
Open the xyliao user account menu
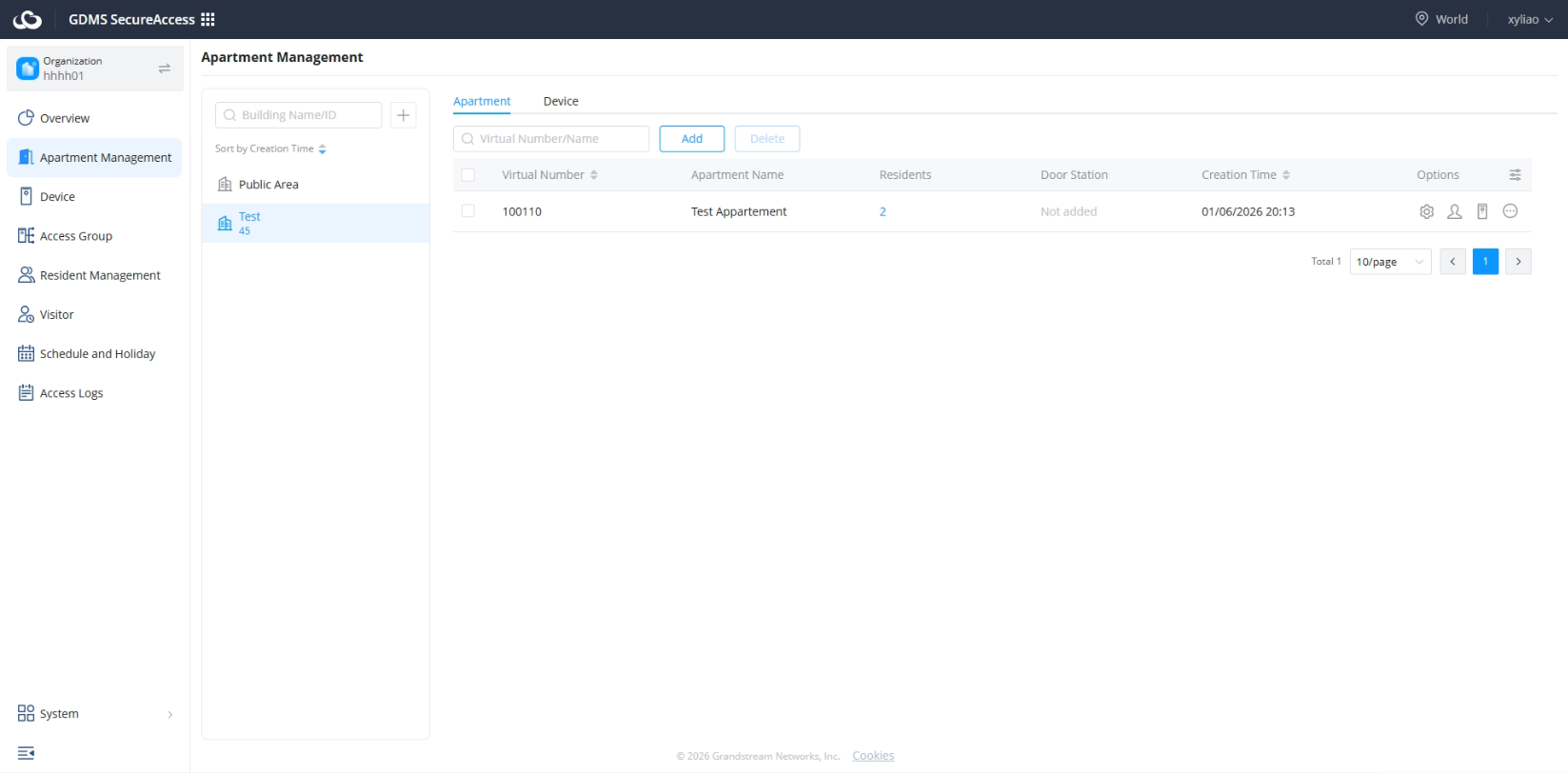[x=1530, y=19]
